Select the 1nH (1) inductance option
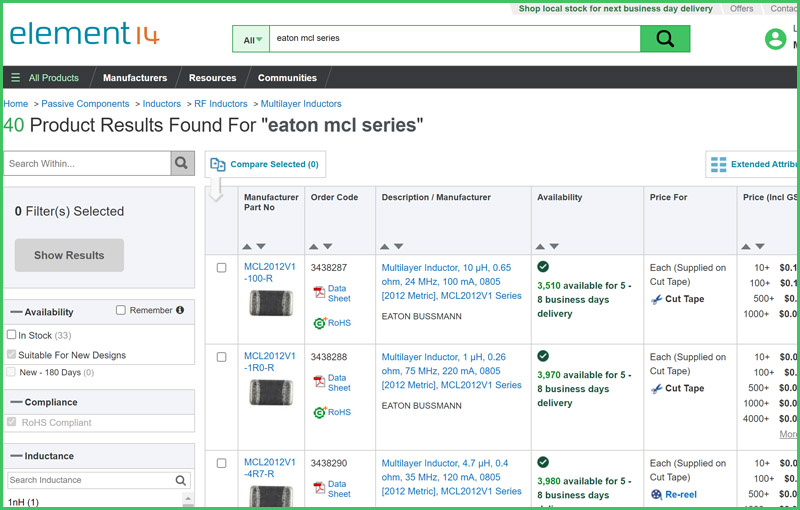 pyautogui.click(x=23, y=502)
